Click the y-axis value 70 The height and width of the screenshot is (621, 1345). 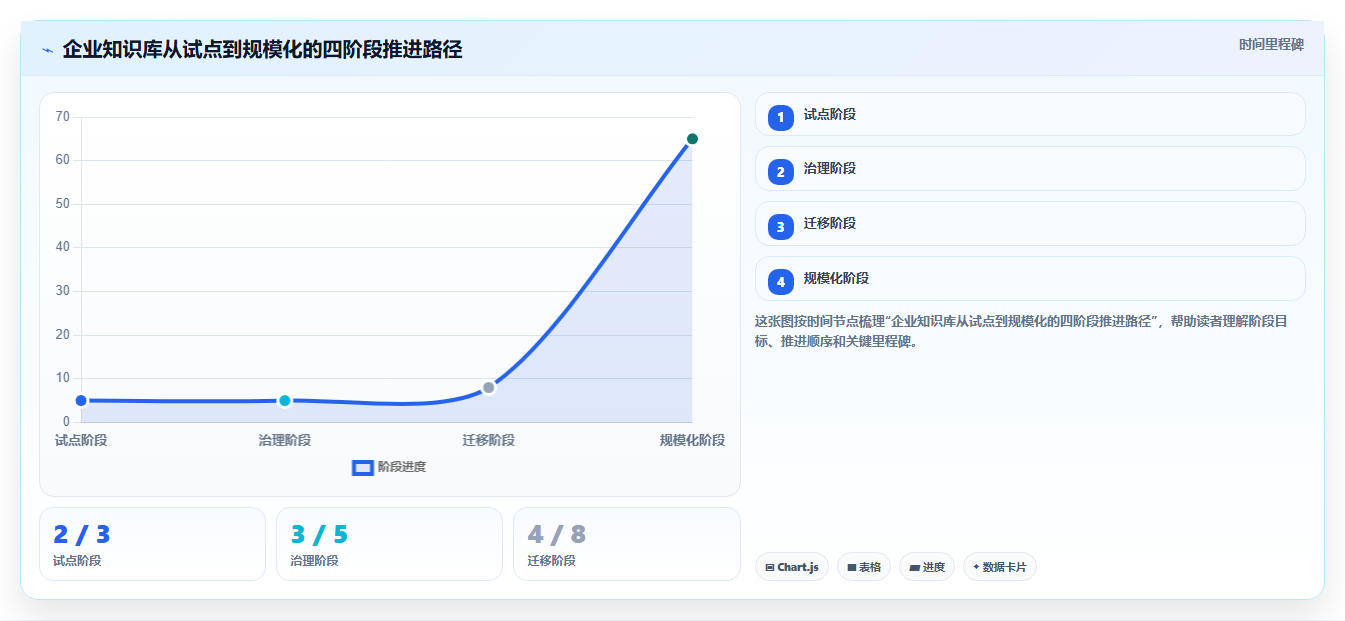(x=62, y=117)
